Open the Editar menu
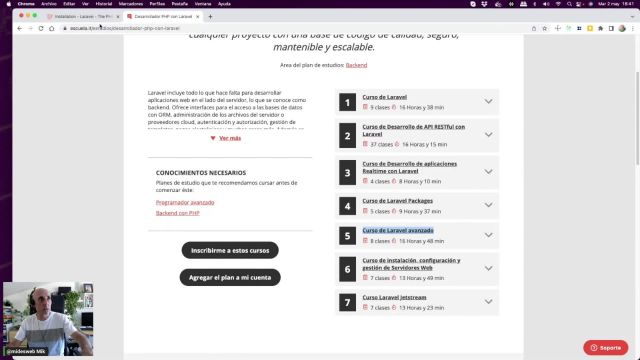The image size is (640, 360). (x=69, y=4)
